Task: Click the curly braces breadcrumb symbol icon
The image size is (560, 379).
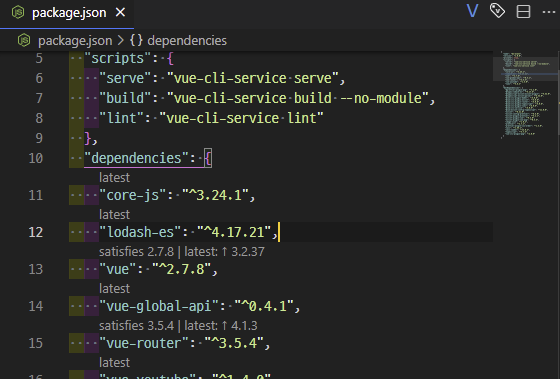Action: tap(136, 40)
